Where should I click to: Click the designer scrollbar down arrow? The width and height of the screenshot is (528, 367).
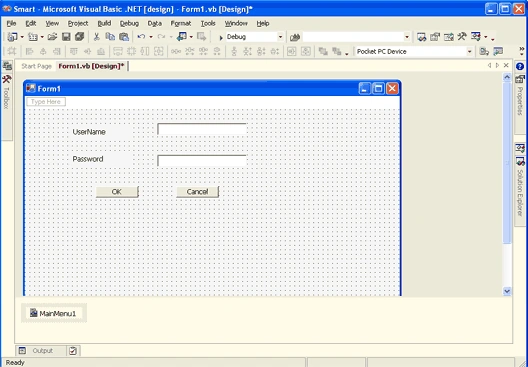507,291
